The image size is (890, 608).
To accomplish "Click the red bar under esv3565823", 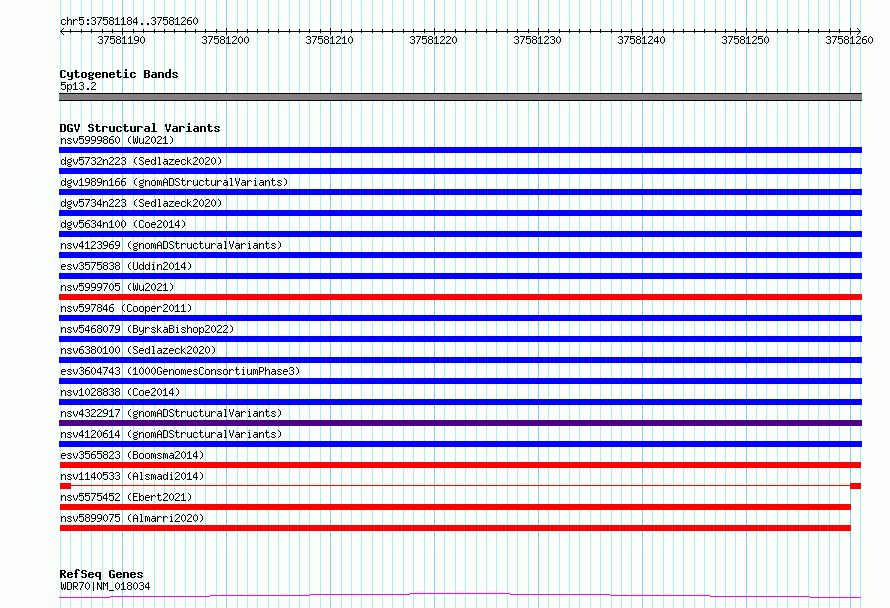I will pos(460,465).
